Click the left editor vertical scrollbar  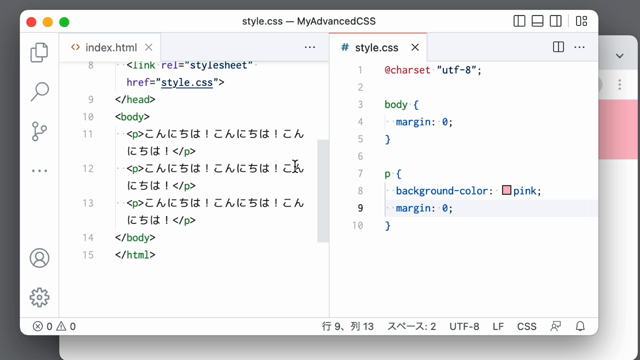[323, 191]
